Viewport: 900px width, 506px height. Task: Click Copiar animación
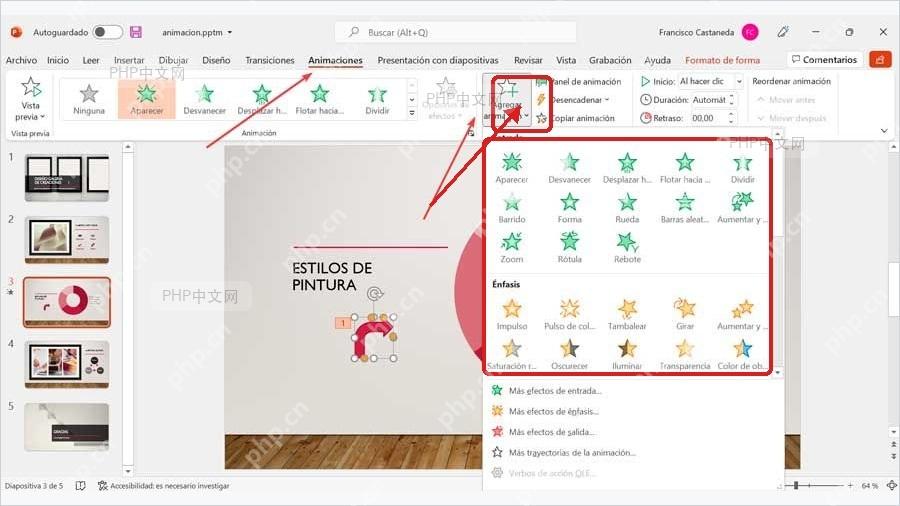coord(576,118)
